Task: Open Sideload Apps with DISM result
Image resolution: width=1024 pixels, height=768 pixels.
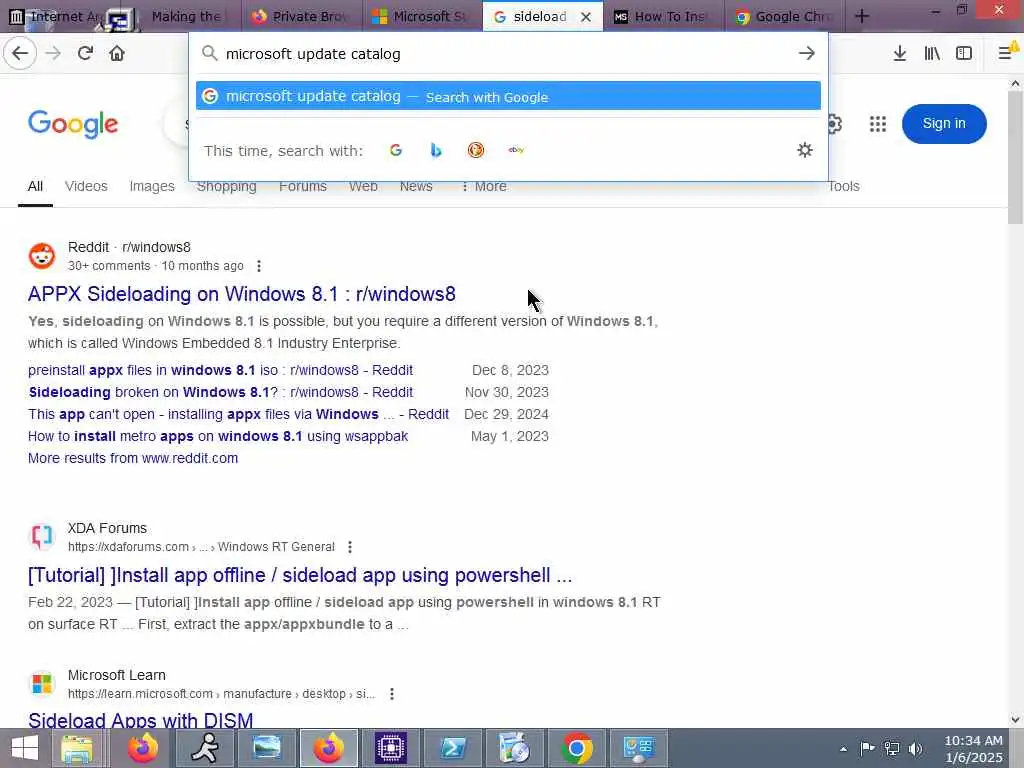Action: [x=140, y=720]
